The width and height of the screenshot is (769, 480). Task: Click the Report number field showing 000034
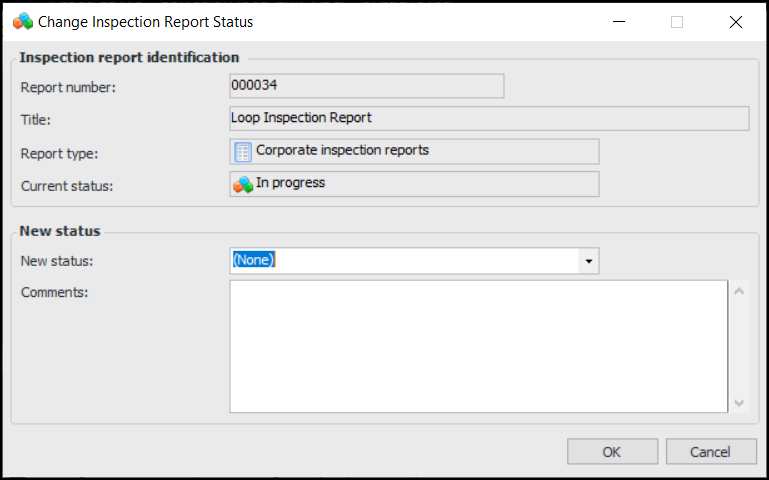(x=366, y=86)
